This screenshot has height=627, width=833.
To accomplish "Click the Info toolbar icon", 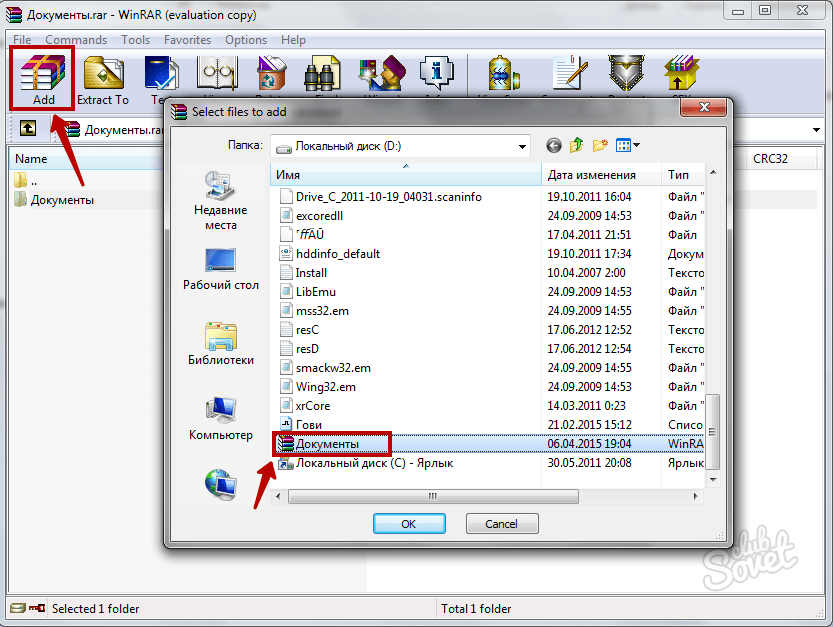I will pyautogui.click(x=436, y=75).
